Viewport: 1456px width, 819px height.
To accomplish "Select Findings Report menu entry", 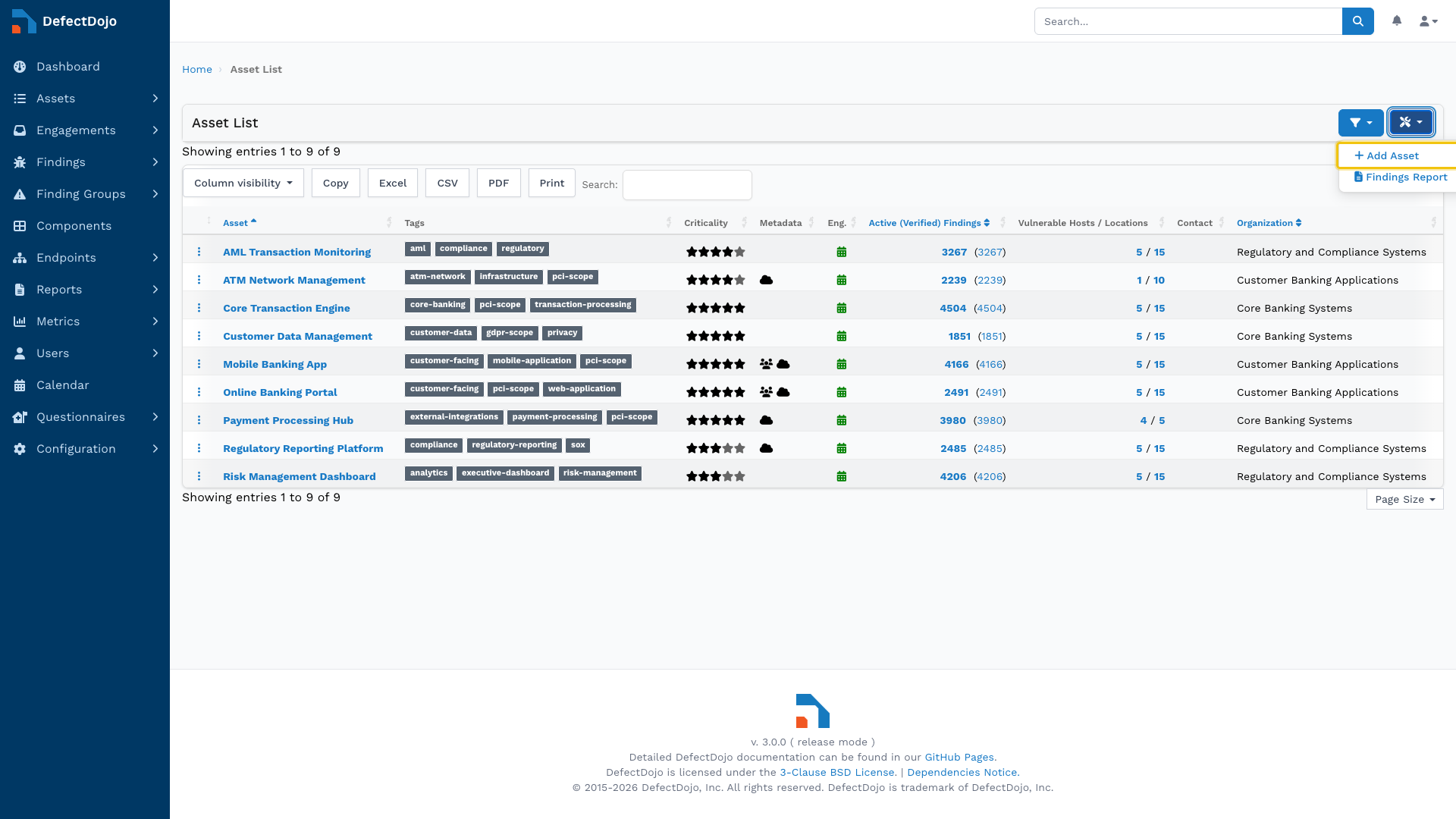I will point(1401,177).
